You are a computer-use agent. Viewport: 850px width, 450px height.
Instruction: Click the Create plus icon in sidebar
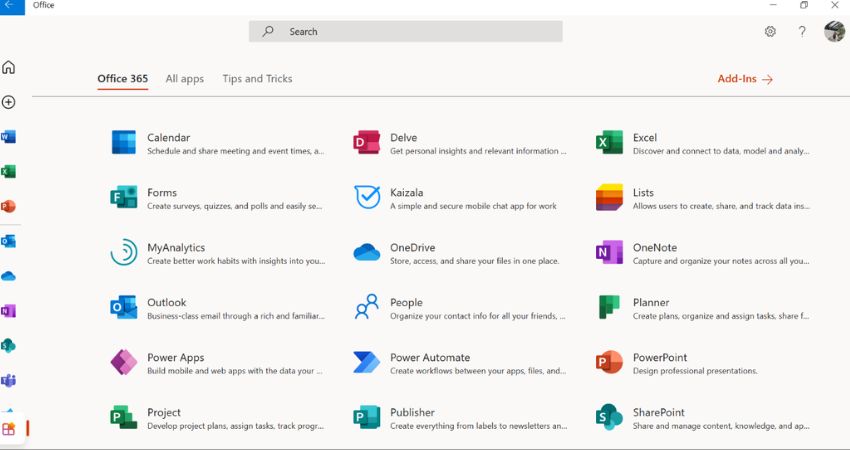9,102
